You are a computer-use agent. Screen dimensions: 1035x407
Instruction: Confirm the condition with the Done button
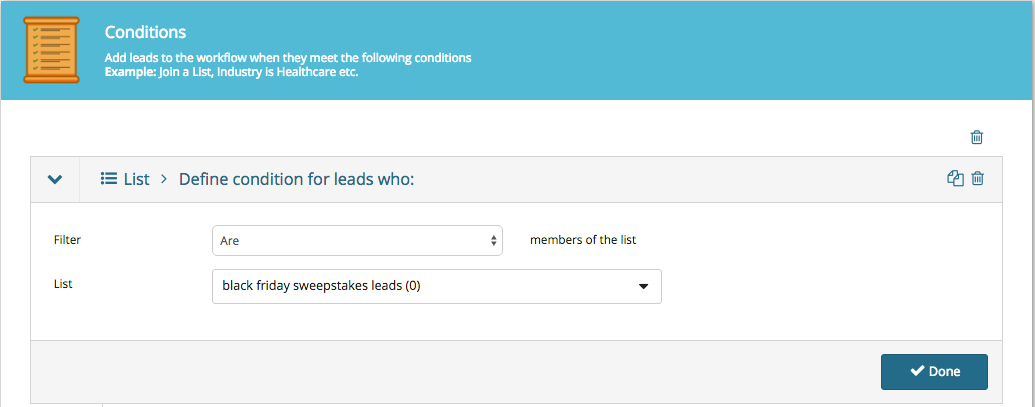[934, 372]
